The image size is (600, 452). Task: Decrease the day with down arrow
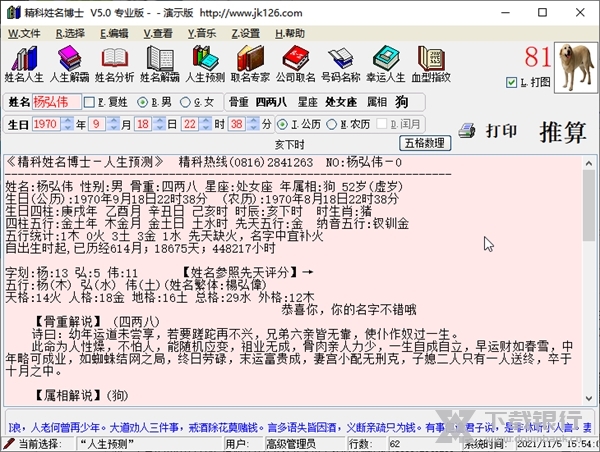pos(160,127)
